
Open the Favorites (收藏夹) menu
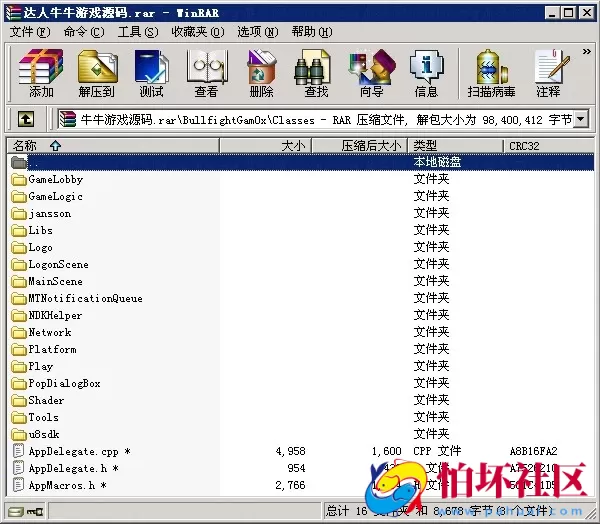(x=197, y=32)
